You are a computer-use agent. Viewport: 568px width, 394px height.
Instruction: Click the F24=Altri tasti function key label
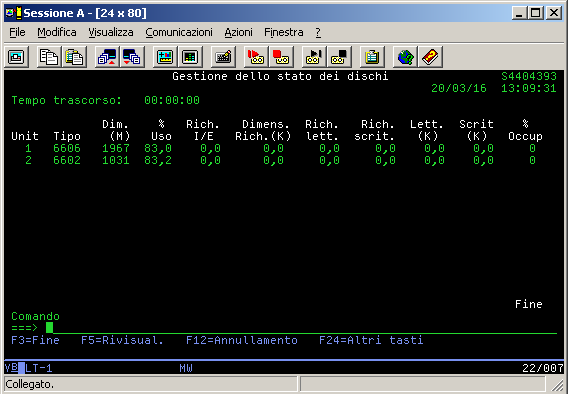[371, 340]
